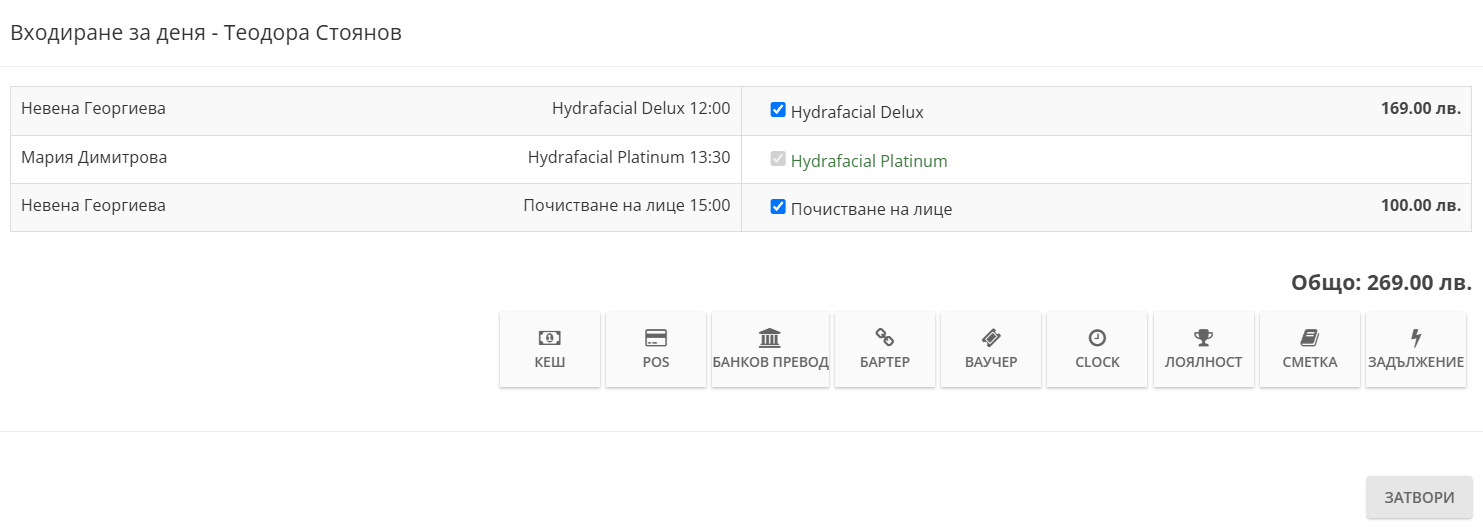This screenshot has width=1483, height=532.
Task: Uncheck the Почистване на лице checkbox
Action: coord(778,207)
